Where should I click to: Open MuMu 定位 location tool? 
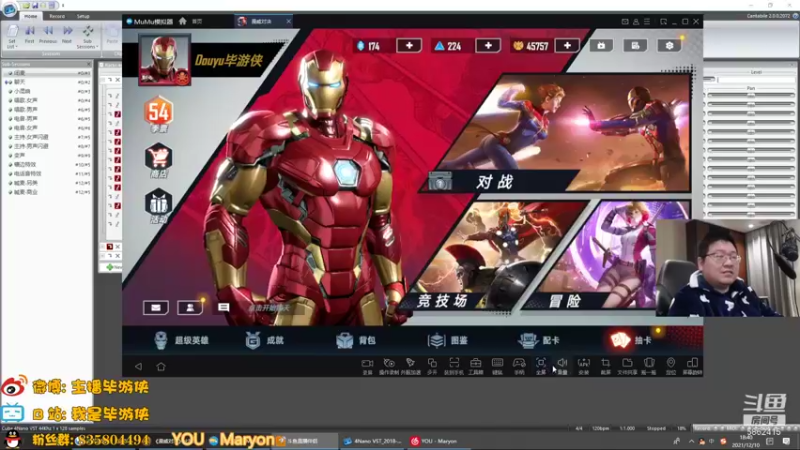670,366
